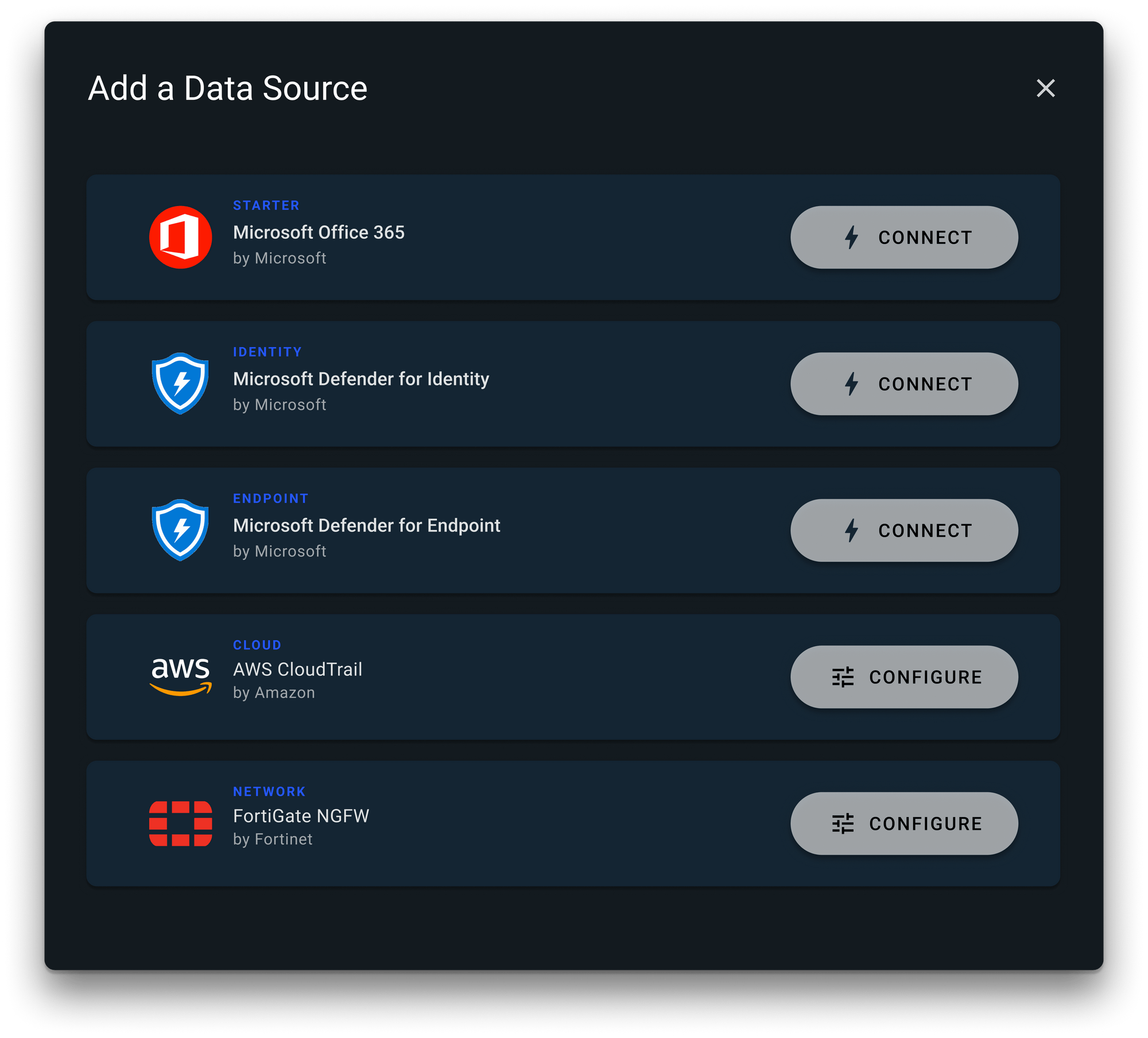
Task: Open the AWS CloudTrail data source row
Action: [517, 677]
